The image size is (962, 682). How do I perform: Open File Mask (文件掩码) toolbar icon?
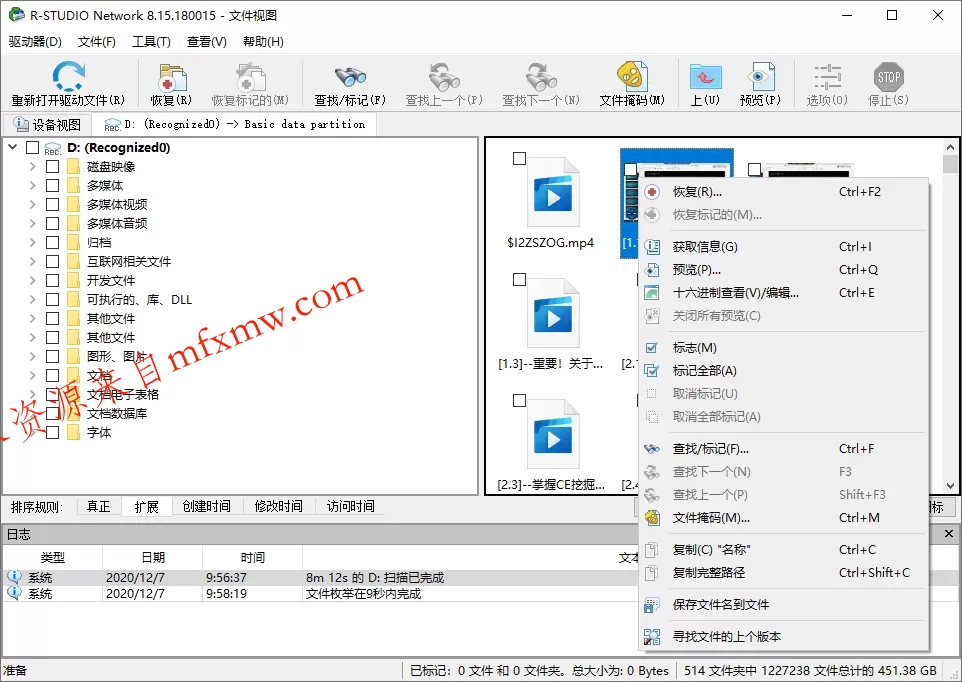632,77
